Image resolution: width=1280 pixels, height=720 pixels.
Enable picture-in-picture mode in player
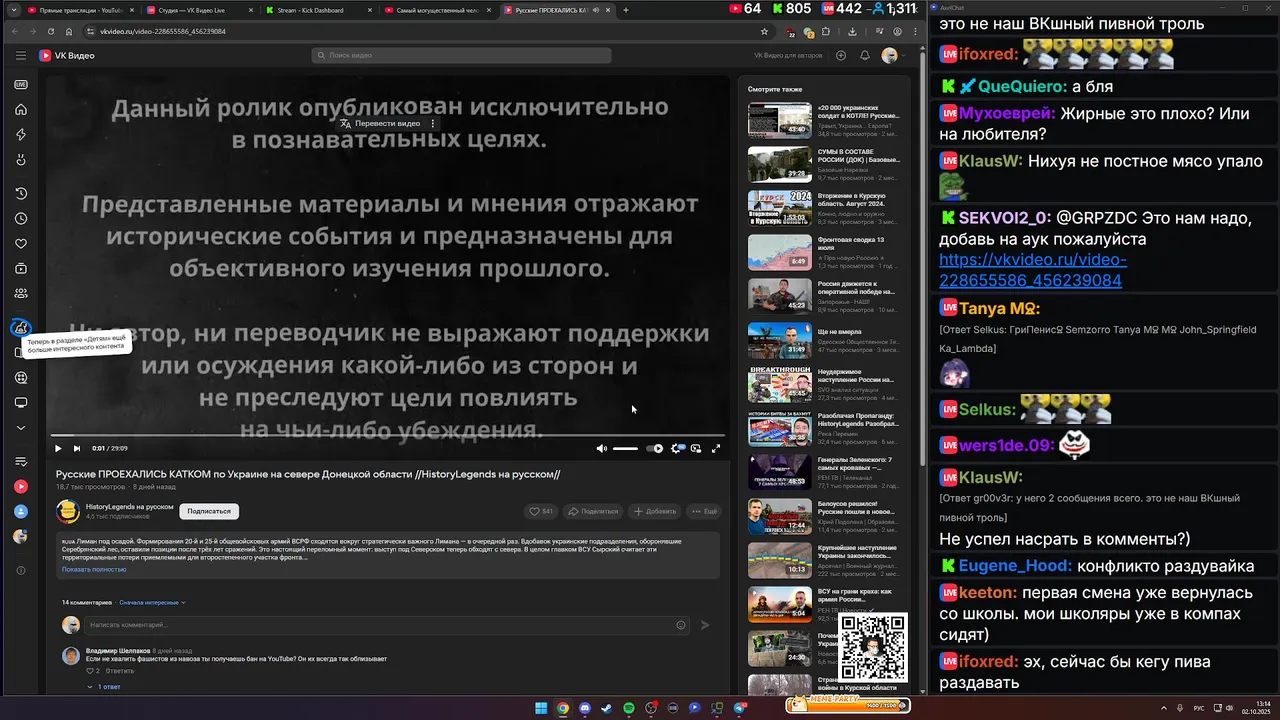coord(696,448)
